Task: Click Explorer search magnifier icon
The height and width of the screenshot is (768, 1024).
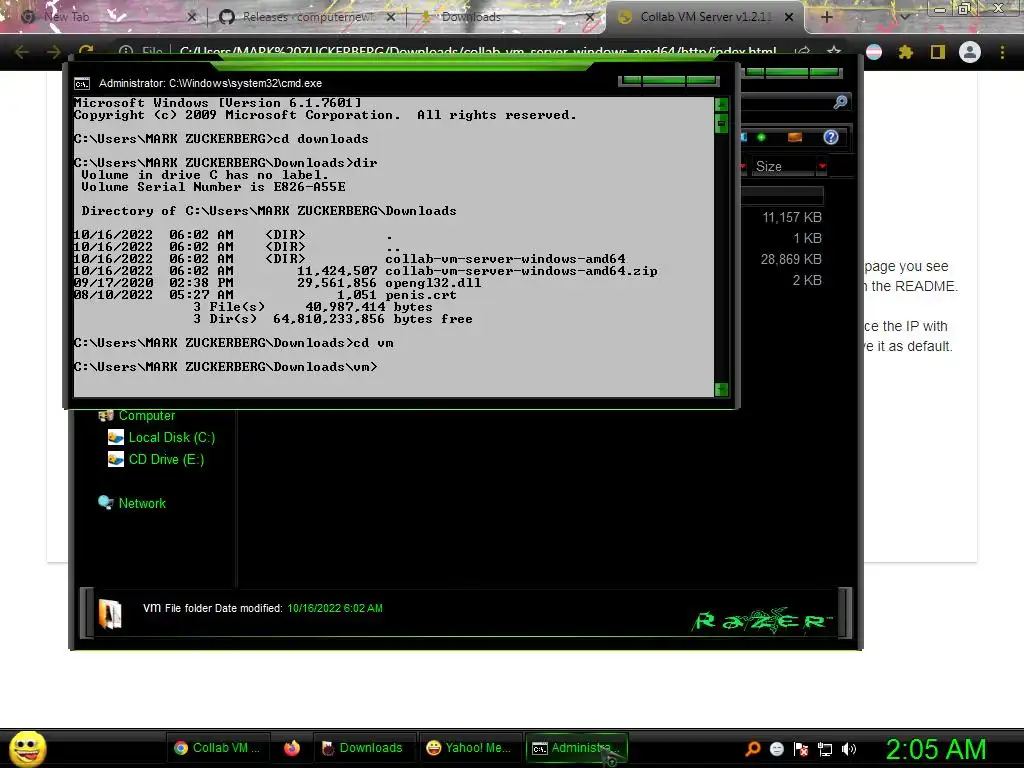Action: (x=840, y=102)
